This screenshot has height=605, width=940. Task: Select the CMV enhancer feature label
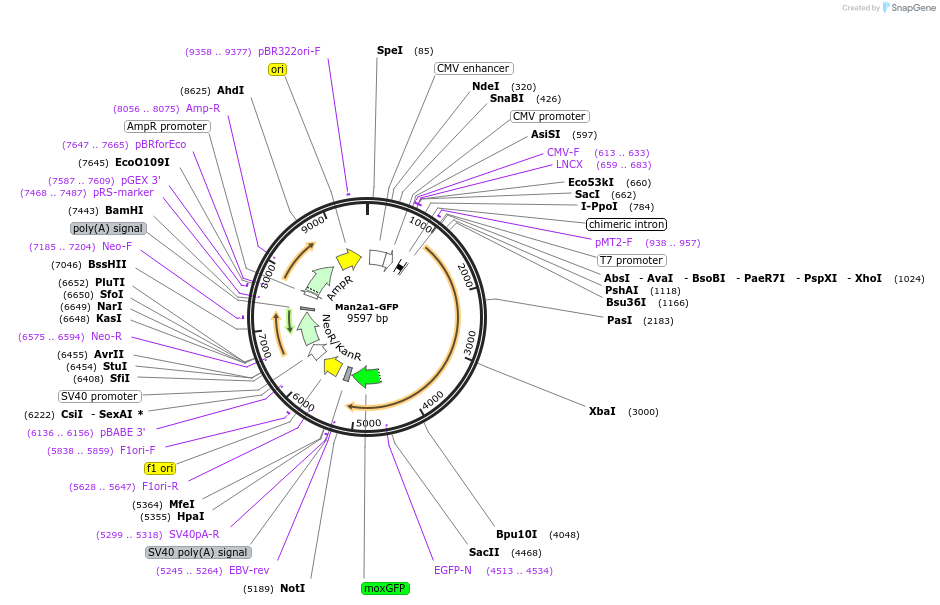tap(473, 68)
